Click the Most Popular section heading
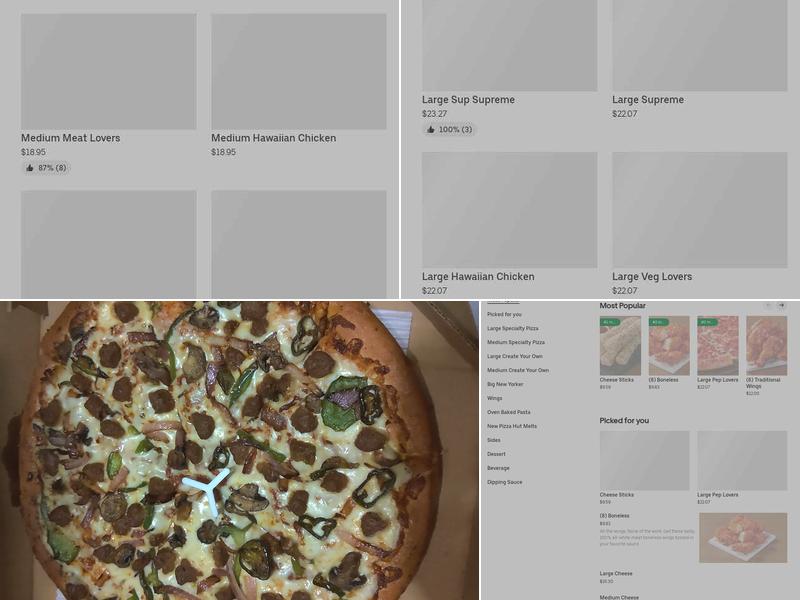The image size is (800, 600). pos(622,306)
